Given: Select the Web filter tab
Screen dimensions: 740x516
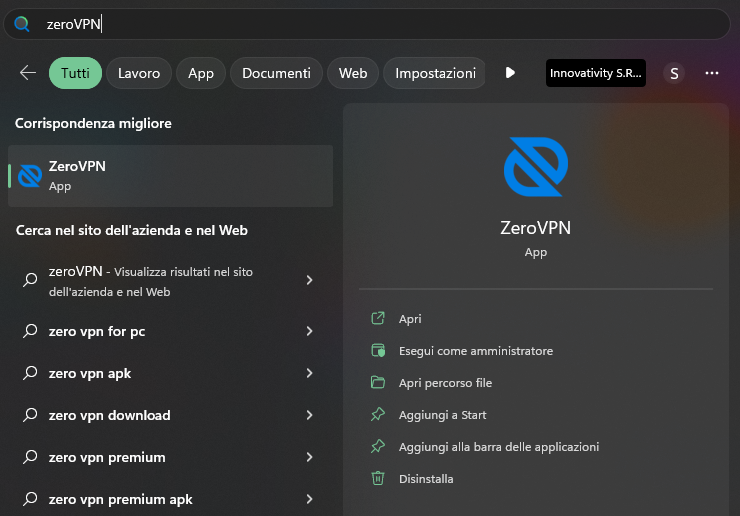Looking at the screenshot, I should pos(353,73).
